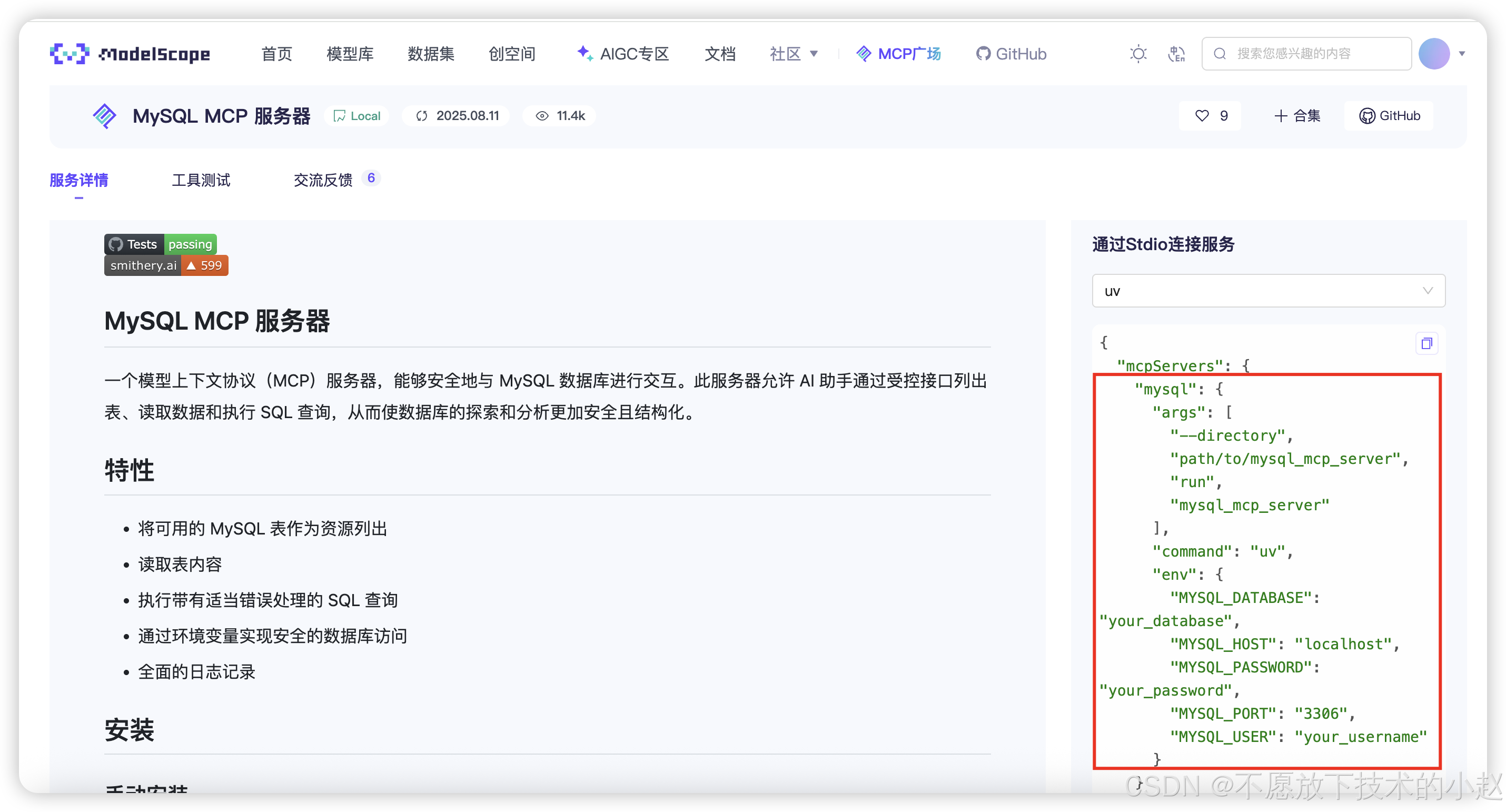This screenshot has width=1506, height=812.
Task: Open the 首页 nav item
Action: [276, 54]
